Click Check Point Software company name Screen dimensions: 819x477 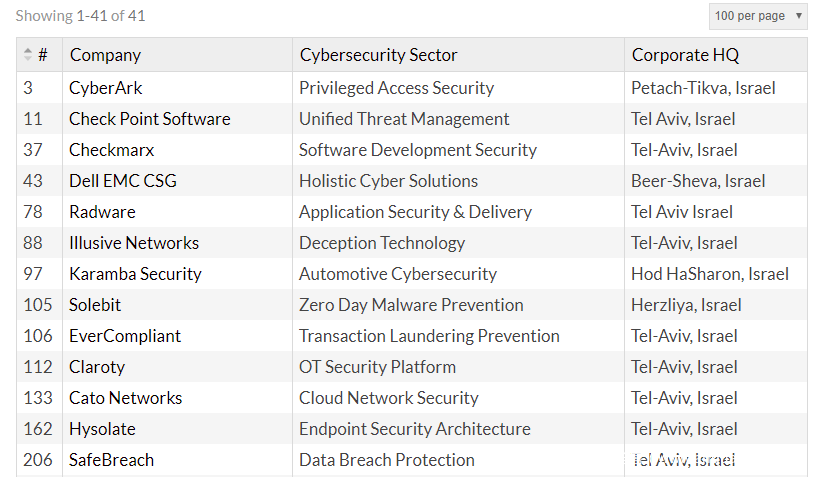pyautogui.click(x=149, y=119)
